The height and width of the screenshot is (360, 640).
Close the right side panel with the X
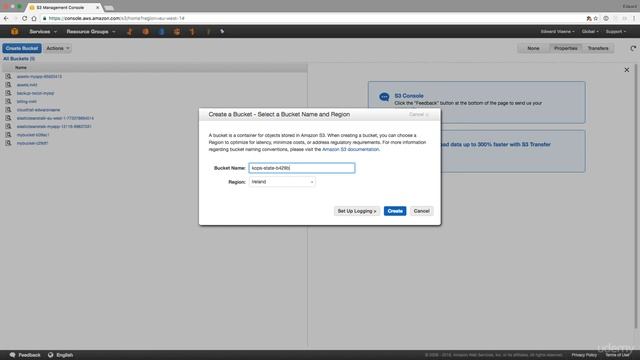[627, 70]
